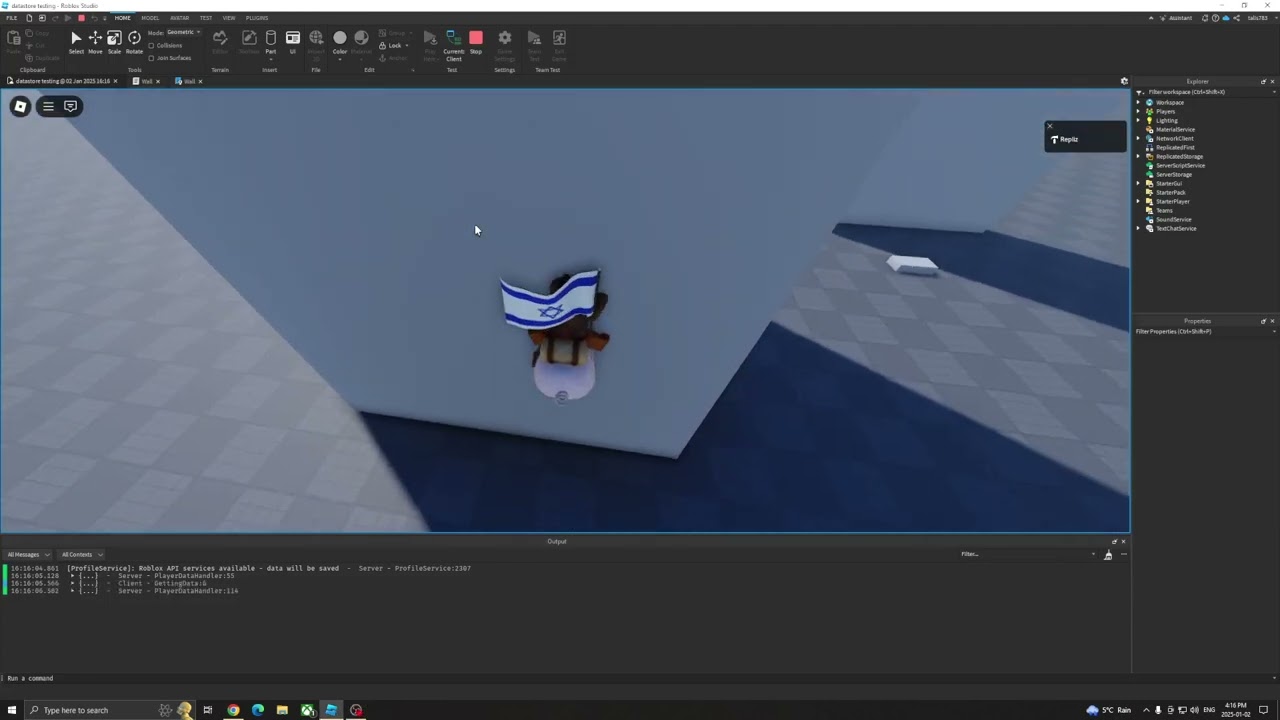
Task: Open the Roblox menu in the game viewport
Action: (20, 106)
